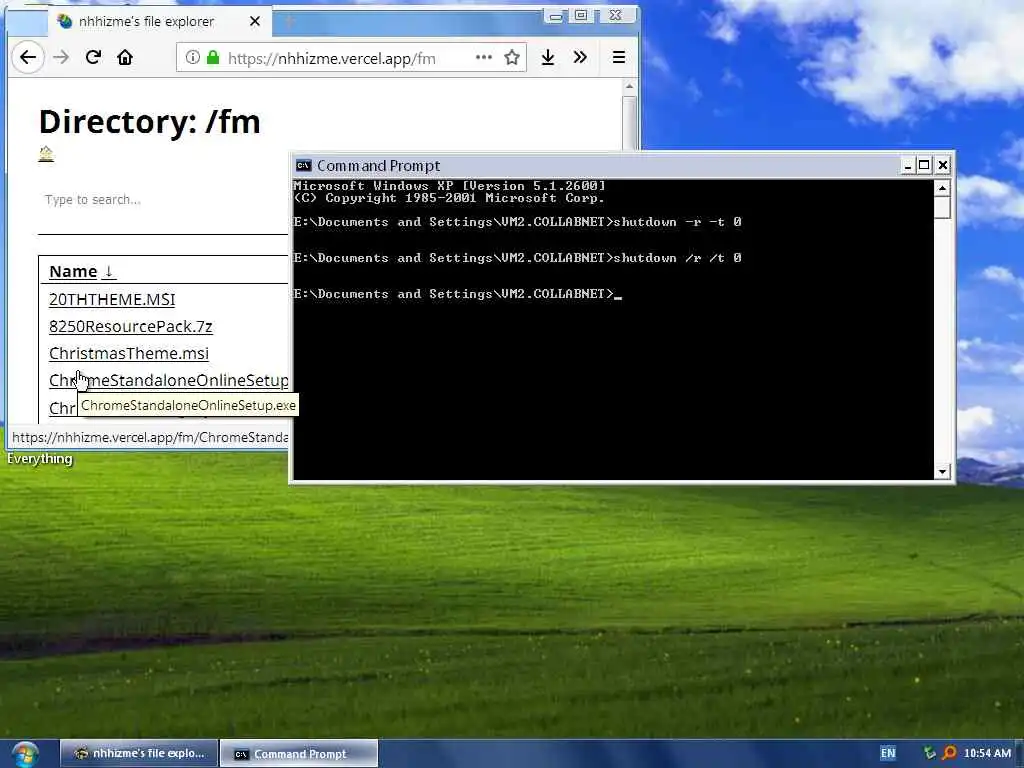Open the browser downloads arrow
Image resolution: width=1024 pixels, height=768 pixels.
(x=548, y=57)
